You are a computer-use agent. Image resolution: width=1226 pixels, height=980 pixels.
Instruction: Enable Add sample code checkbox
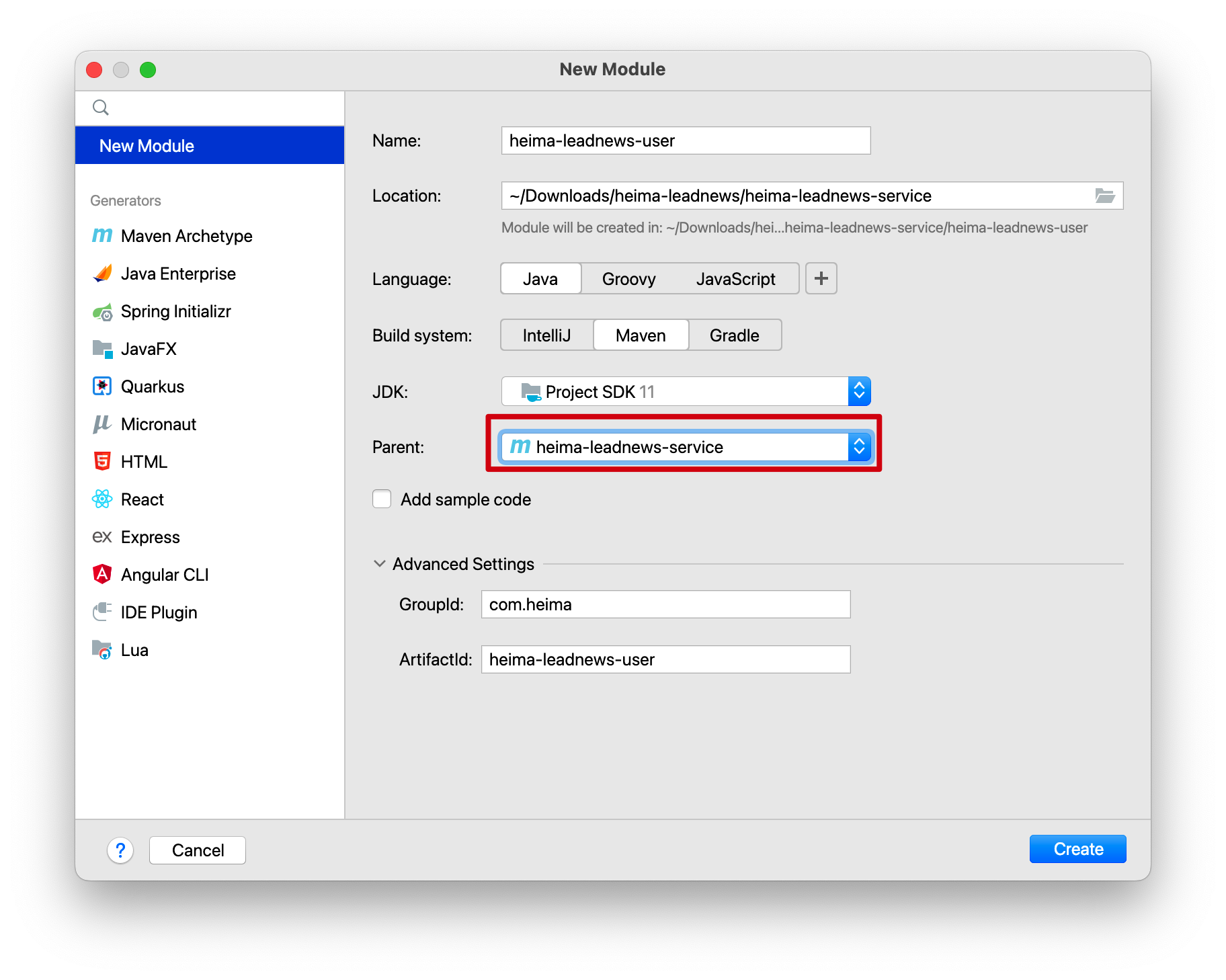(382, 499)
